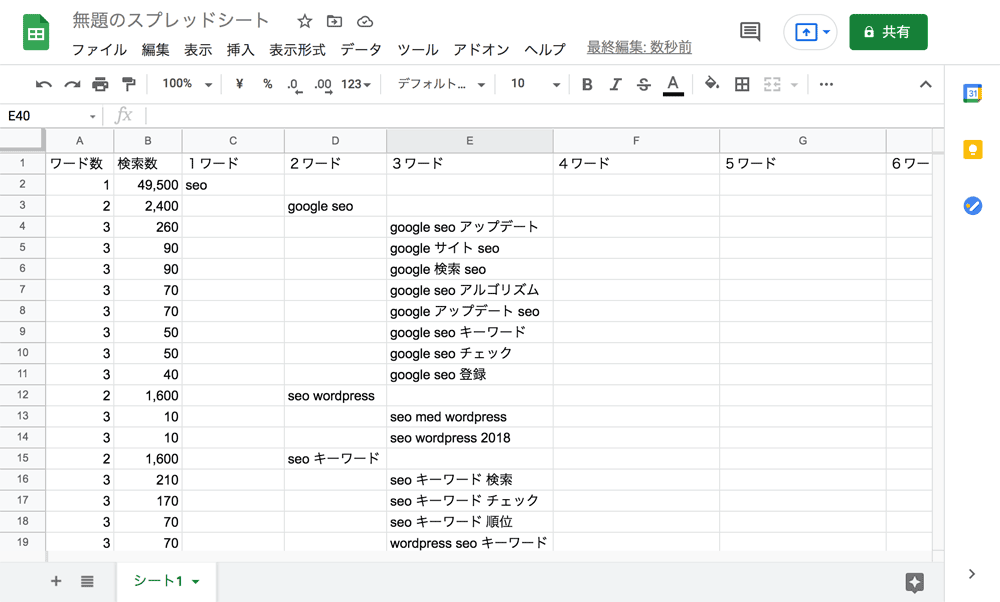
Task: Click the undo arrow icon
Action: pyautogui.click(x=43, y=84)
